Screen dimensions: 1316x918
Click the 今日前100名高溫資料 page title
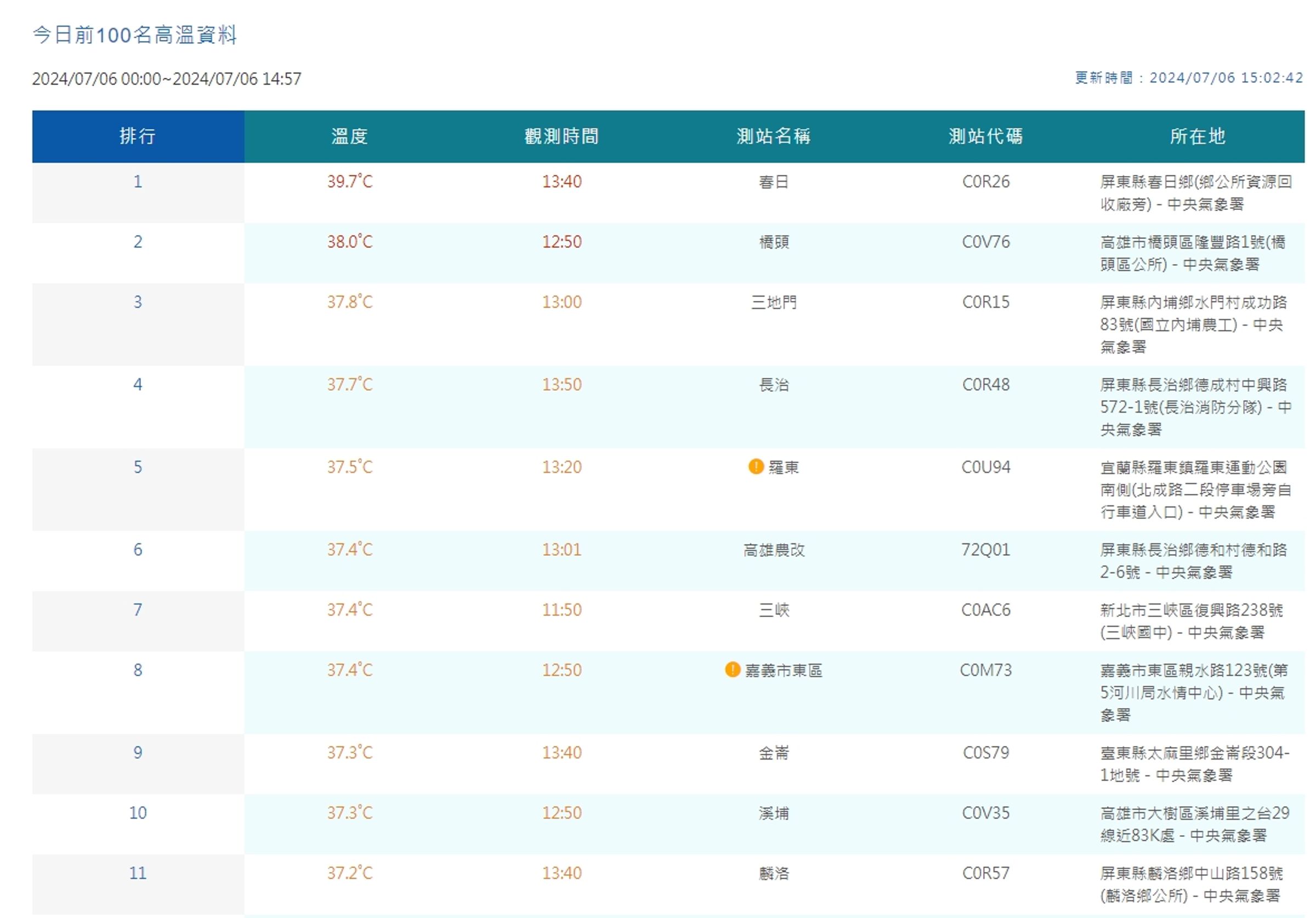click(135, 35)
